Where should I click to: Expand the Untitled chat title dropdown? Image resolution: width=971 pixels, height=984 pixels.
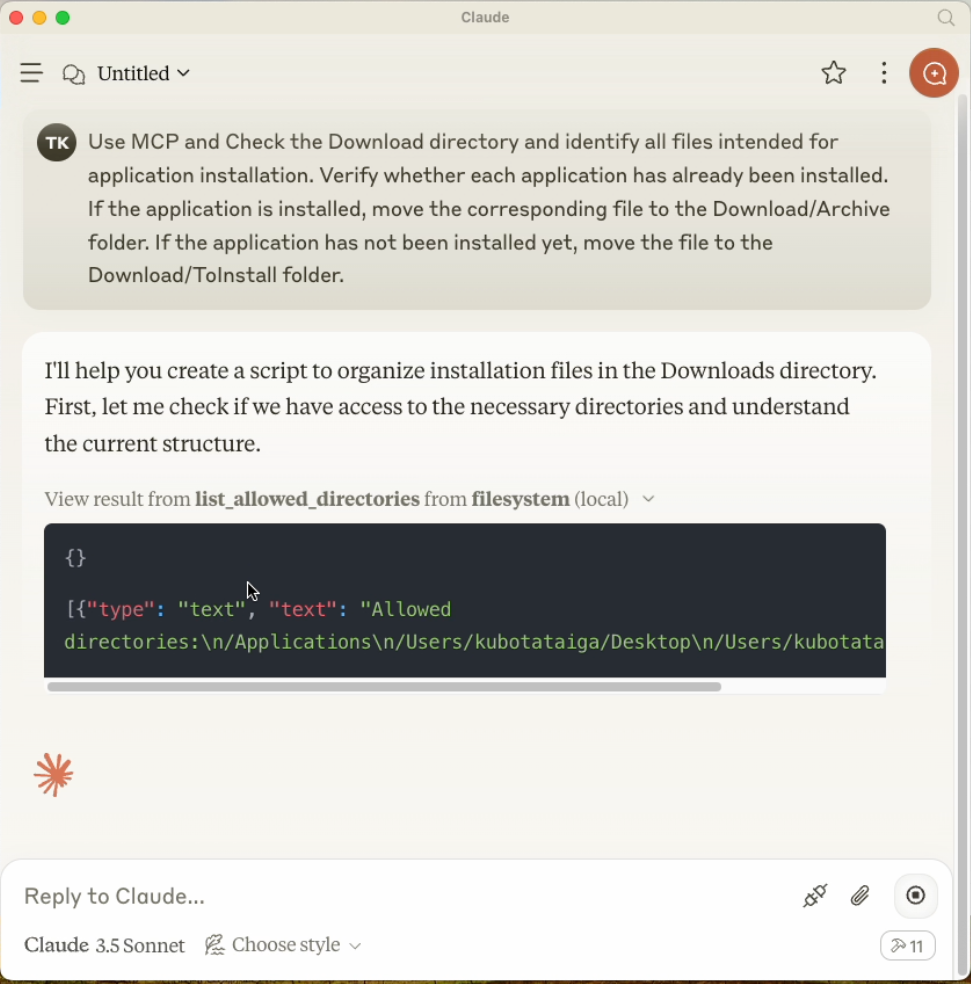click(x=143, y=73)
